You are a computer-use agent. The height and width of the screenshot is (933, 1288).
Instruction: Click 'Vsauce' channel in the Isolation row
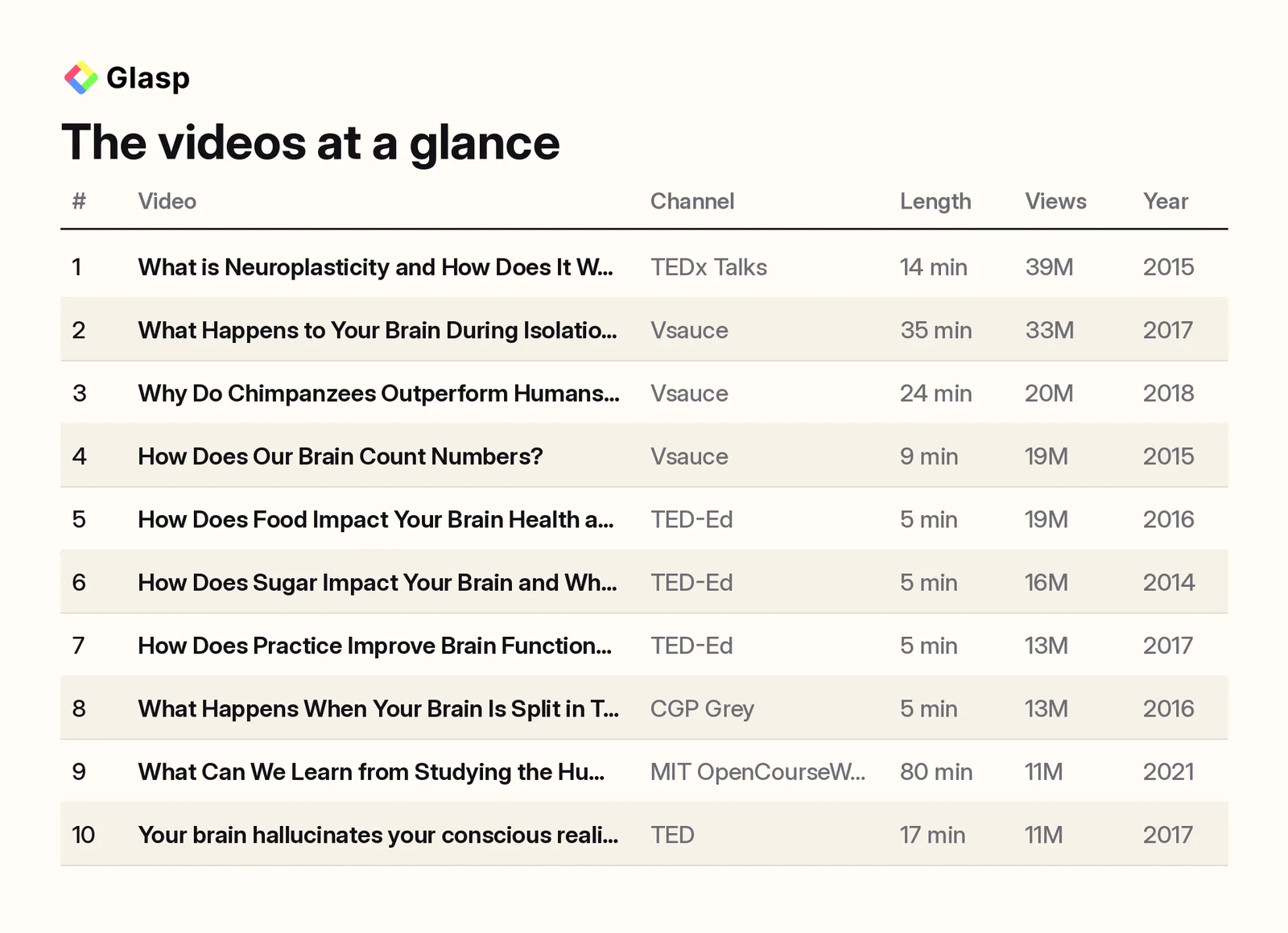(689, 330)
